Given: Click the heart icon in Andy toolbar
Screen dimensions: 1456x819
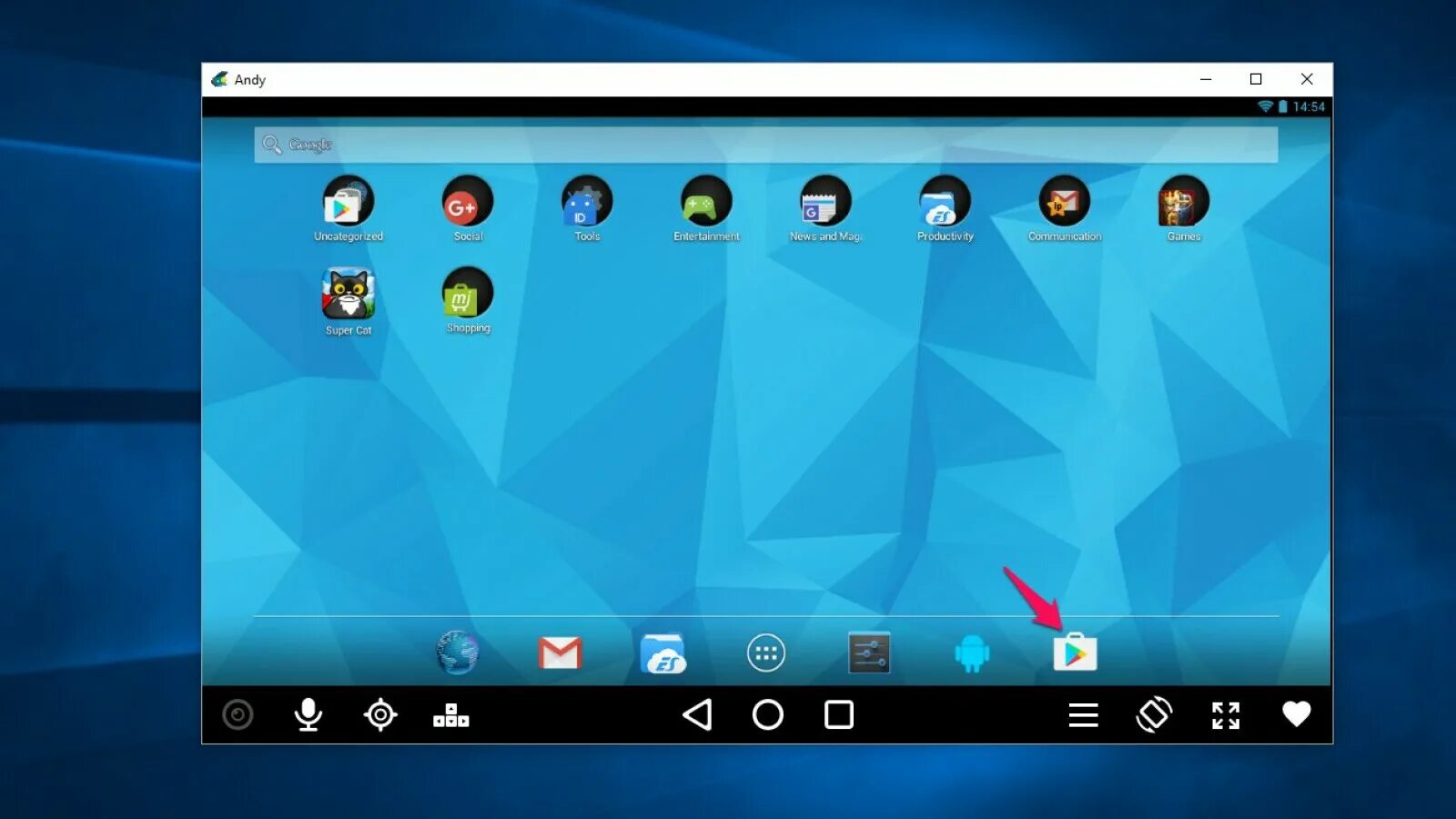Looking at the screenshot, I should pos(1297,714).
